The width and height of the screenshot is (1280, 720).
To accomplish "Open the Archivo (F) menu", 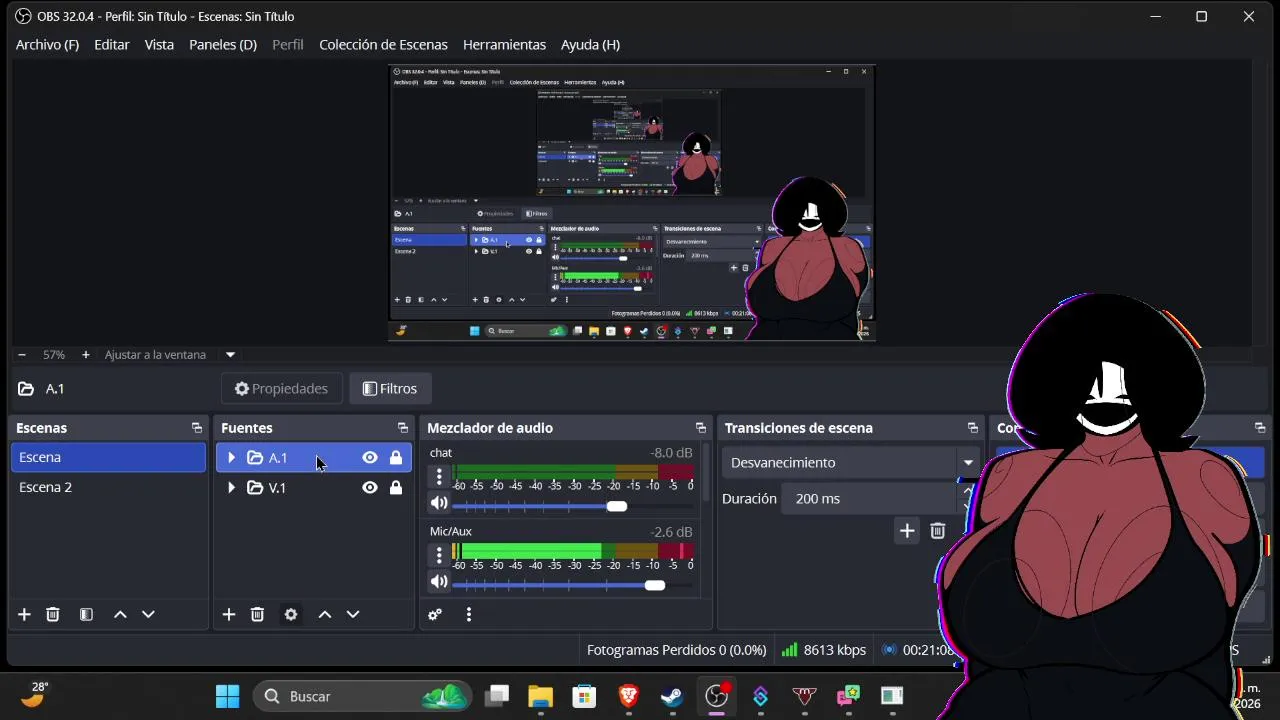I will click(x=47, y=45).
